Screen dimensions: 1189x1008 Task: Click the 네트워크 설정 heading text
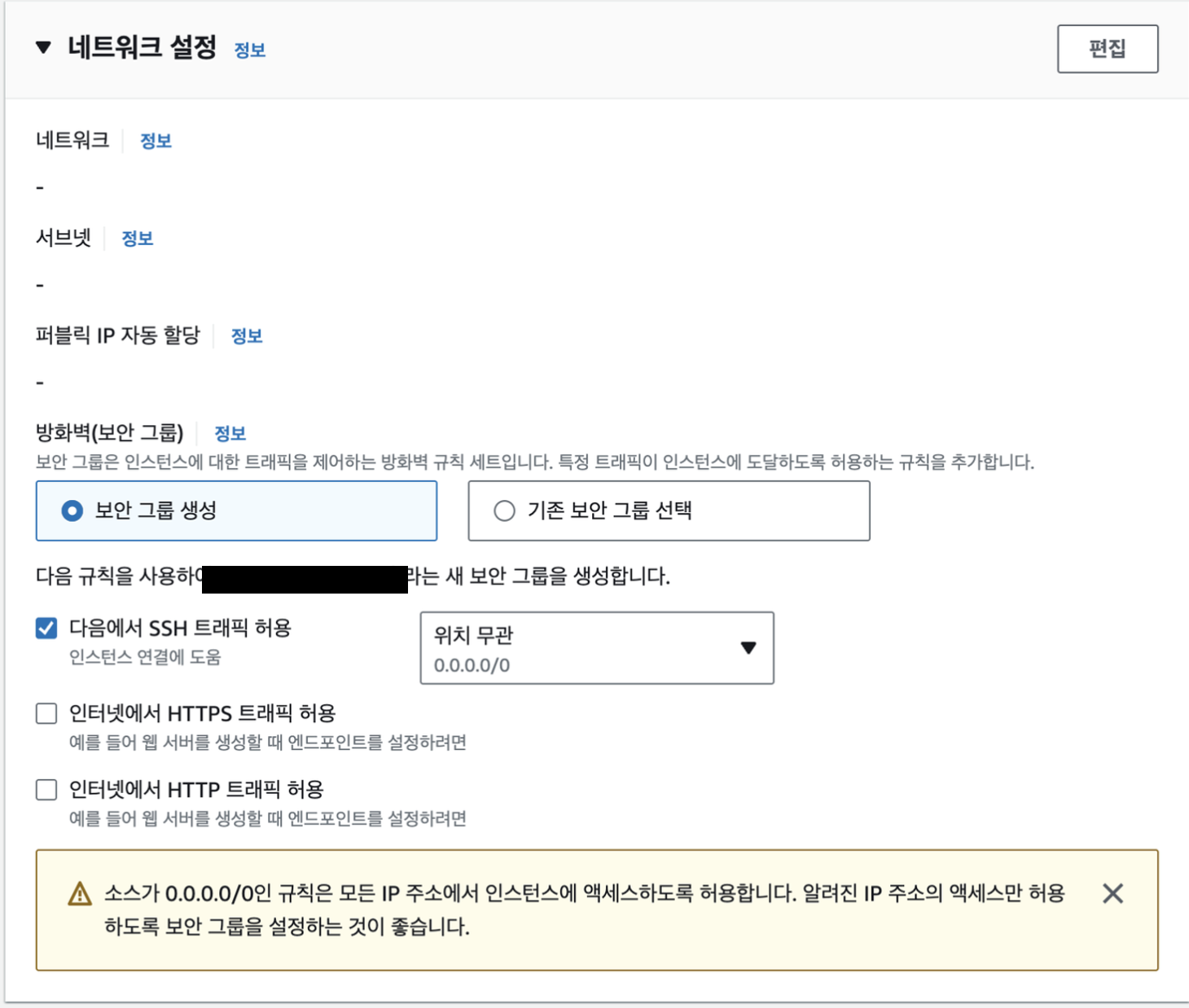coord(143,47)
